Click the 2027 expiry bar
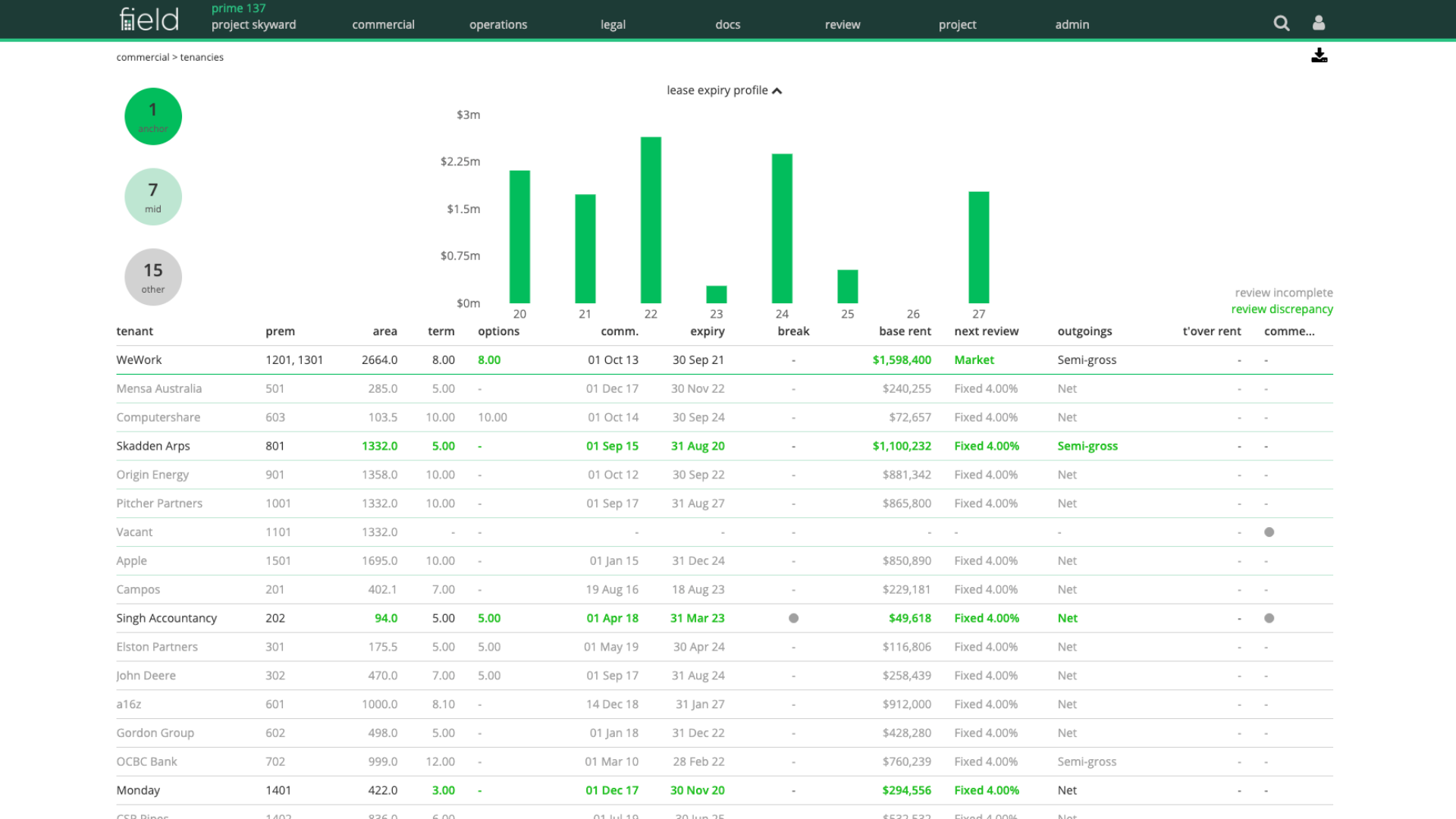1456x819 pixels. coord(979,247)
